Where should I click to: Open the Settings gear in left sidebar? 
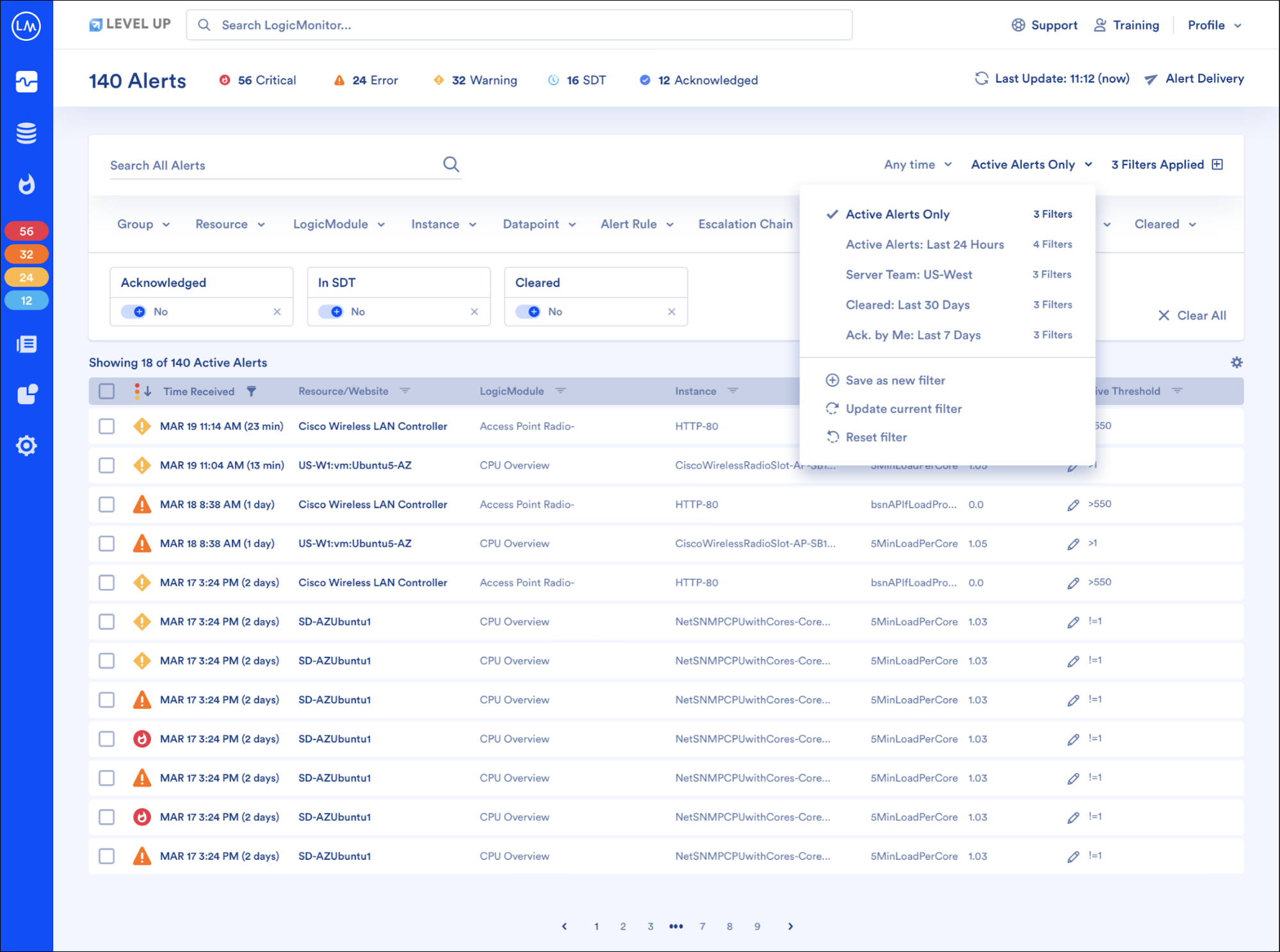coord(26,446)
